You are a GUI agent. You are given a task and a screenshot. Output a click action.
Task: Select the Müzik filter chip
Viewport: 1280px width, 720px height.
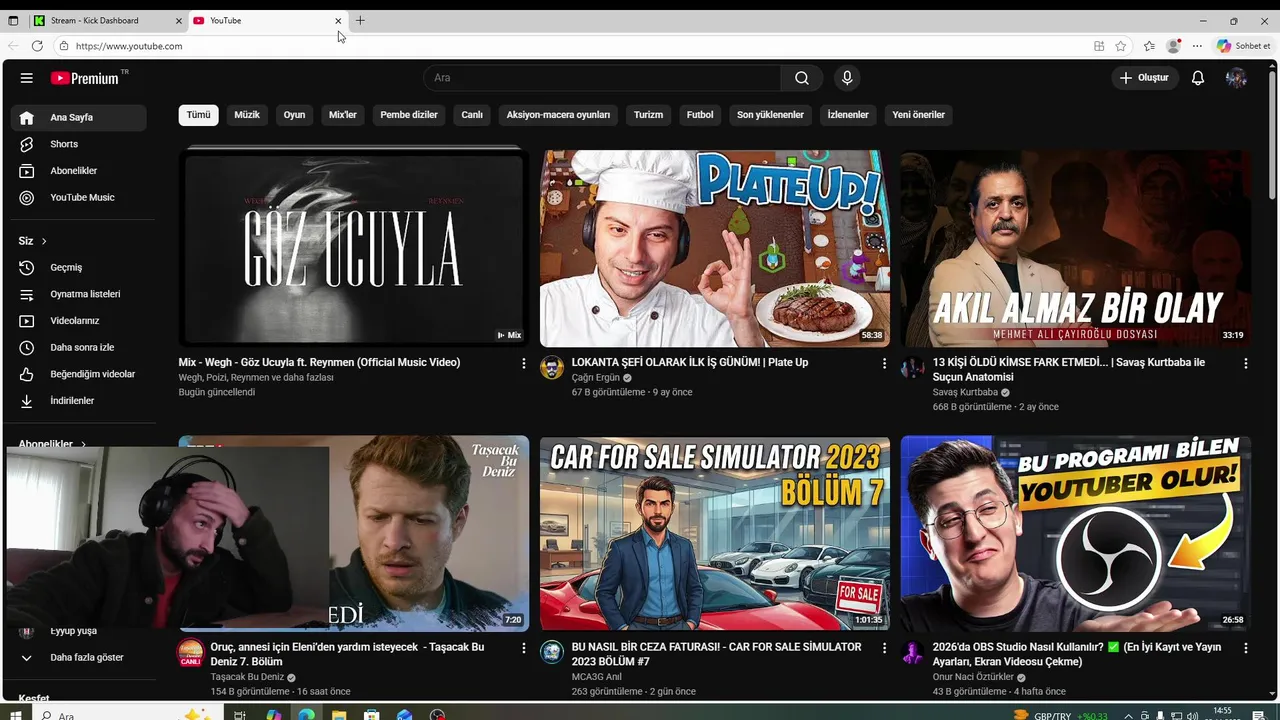tap(247, 115)
